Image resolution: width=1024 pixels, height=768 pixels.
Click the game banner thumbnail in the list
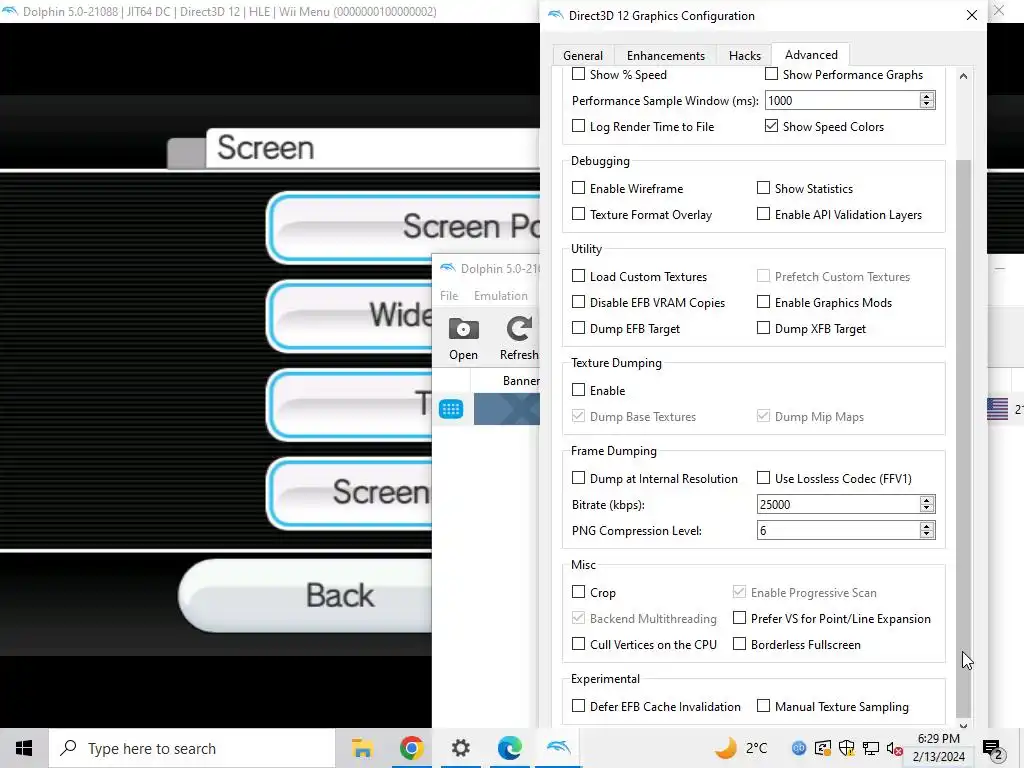tap(507, 409)
